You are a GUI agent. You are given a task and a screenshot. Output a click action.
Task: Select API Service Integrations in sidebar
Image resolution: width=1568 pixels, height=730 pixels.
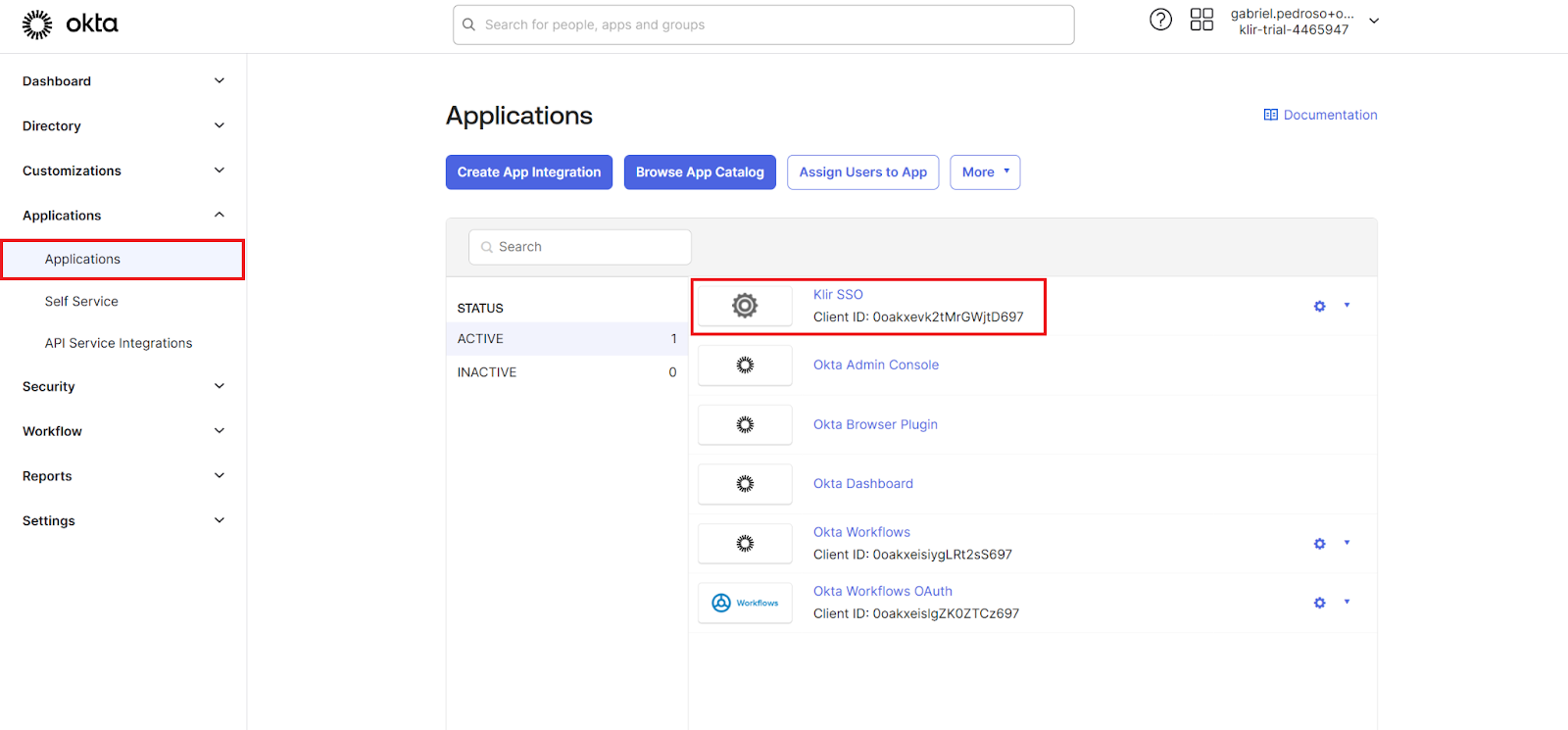tap(119, 343)
